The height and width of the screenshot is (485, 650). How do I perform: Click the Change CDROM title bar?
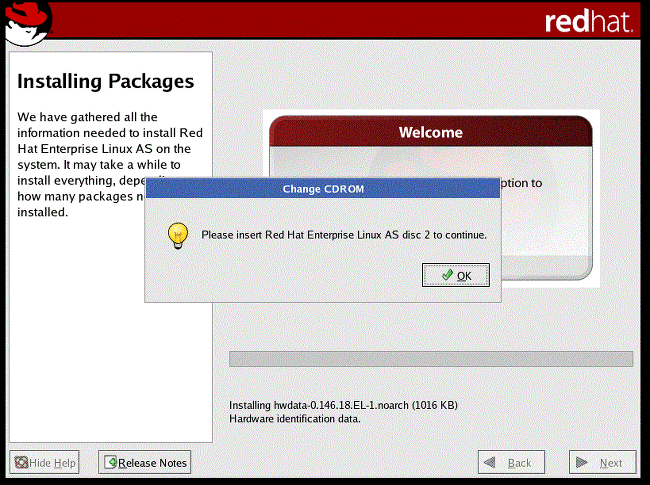coord(323,189)
